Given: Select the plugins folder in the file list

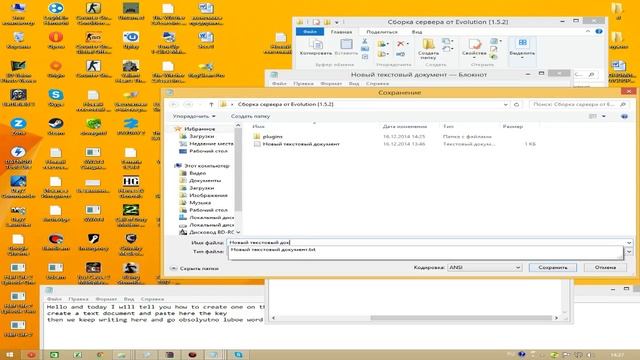Looking at the screenshot, I should (x=272, y=137).
